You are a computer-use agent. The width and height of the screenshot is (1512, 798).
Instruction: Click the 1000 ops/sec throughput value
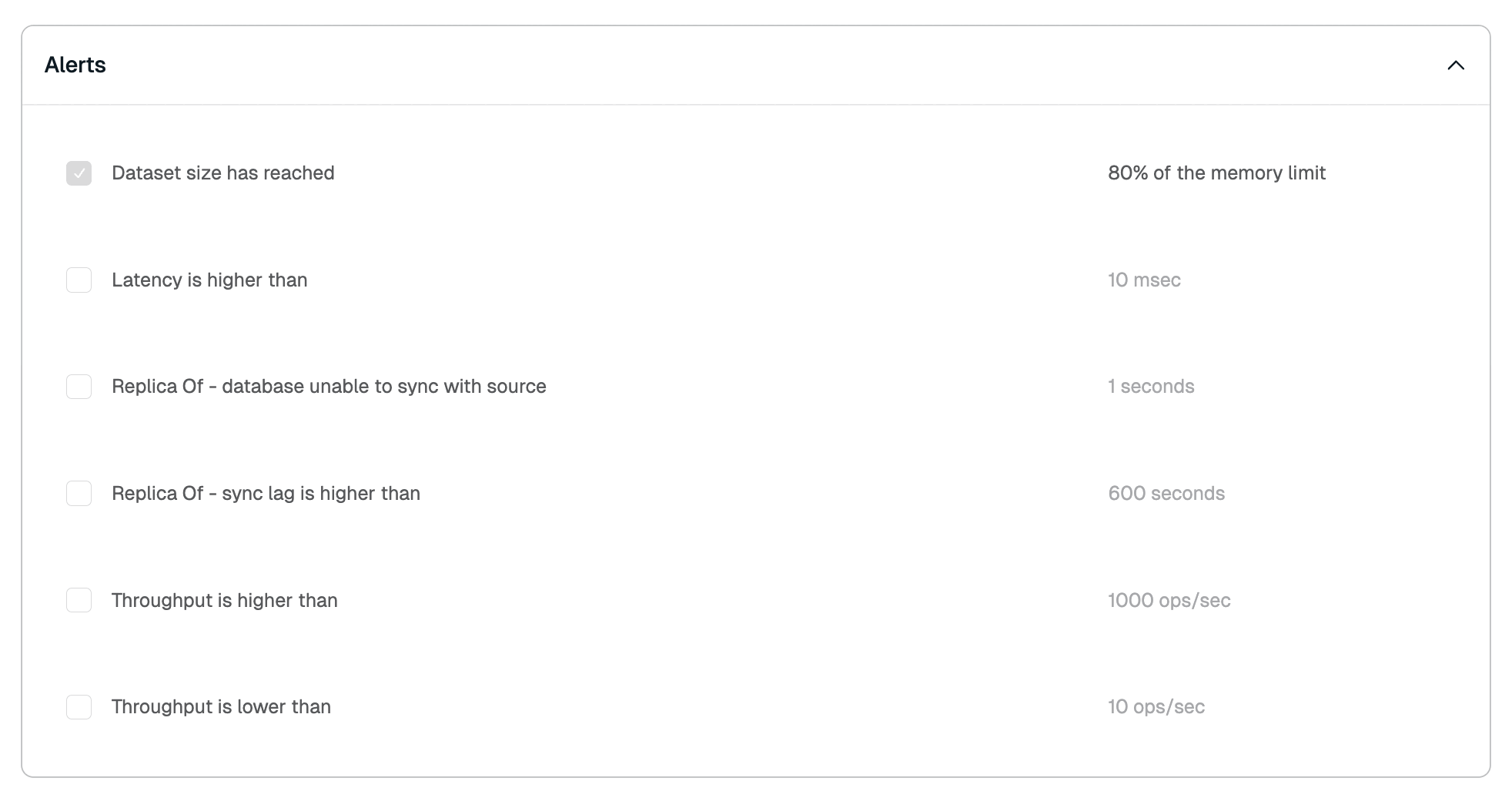click(1169, 601)
